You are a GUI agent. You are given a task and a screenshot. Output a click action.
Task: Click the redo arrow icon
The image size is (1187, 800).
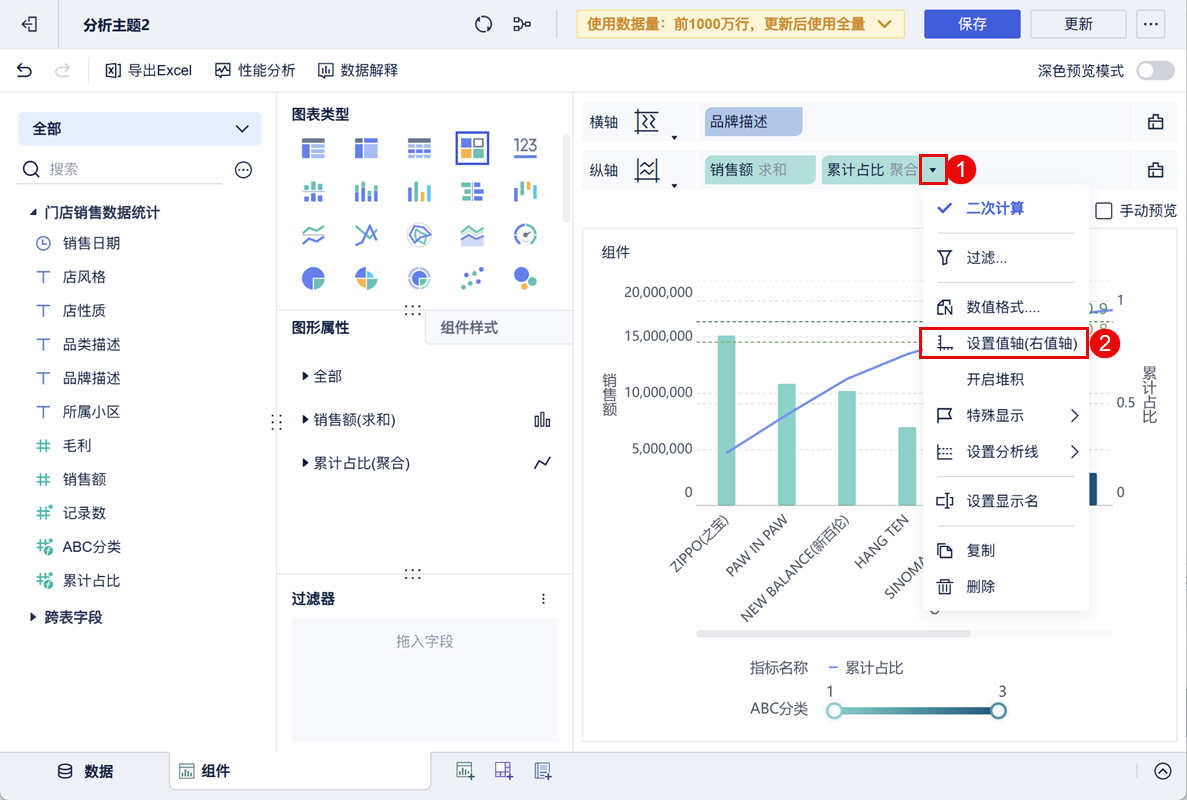coord(62,70)
